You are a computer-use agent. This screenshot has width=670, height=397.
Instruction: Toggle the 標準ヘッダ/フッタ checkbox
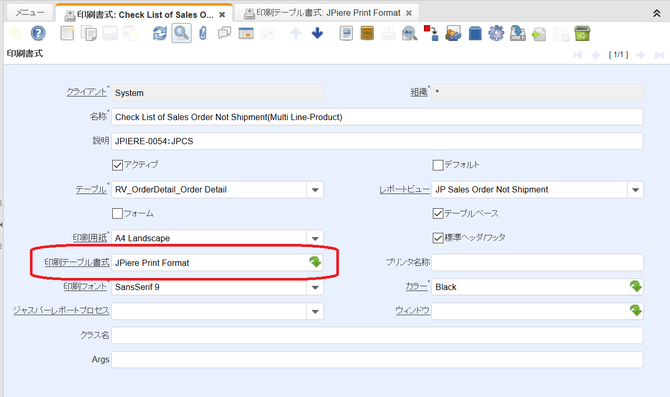click(x=438, y=238)
